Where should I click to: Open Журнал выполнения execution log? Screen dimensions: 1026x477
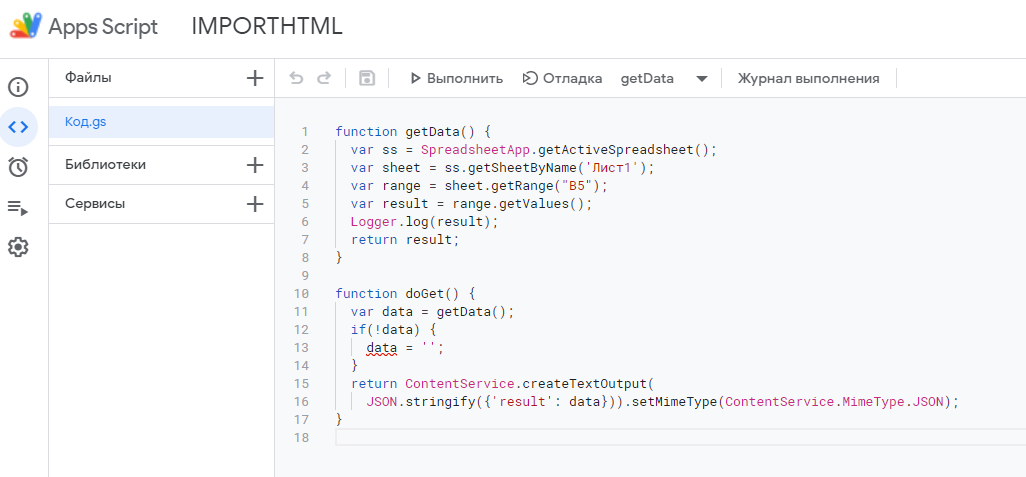tap(809, 79)
